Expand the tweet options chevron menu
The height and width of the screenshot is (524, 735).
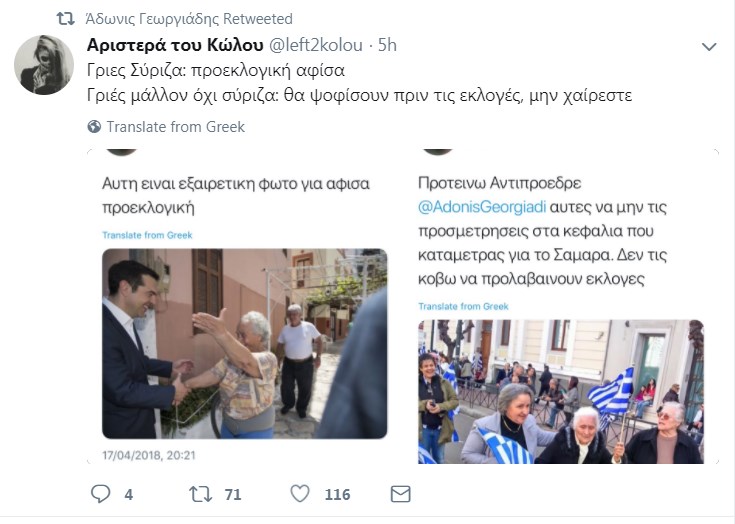point(709,46)
